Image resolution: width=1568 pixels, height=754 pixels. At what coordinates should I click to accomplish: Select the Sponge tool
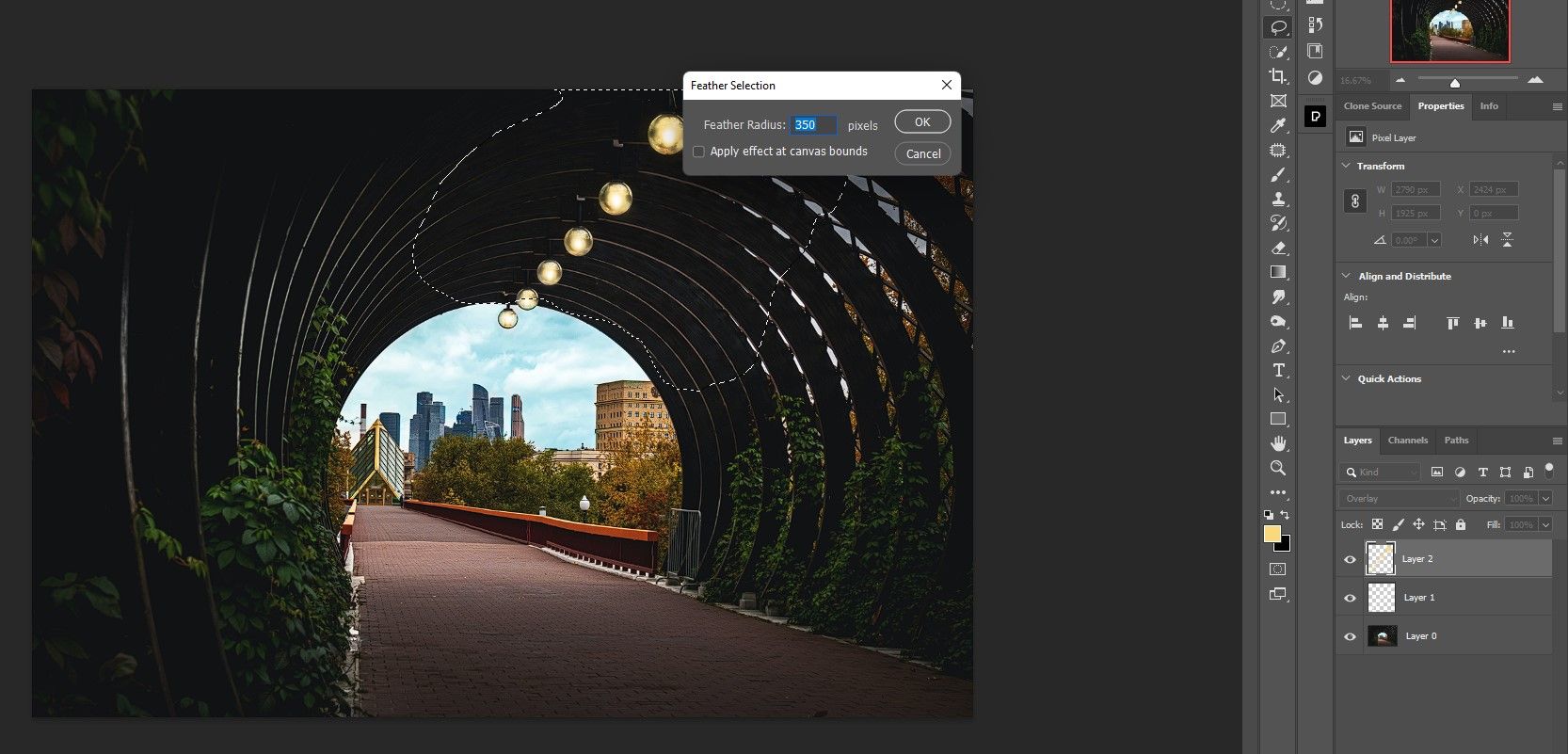click(x=1278, y=321)
